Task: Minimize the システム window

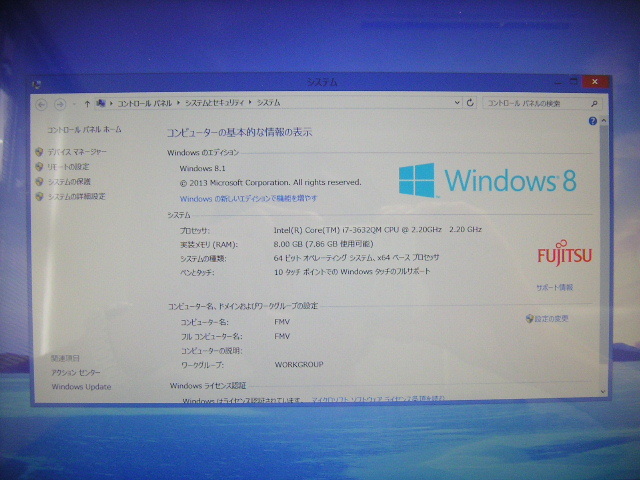Action: pyautogui.click(x=558, y=83)
